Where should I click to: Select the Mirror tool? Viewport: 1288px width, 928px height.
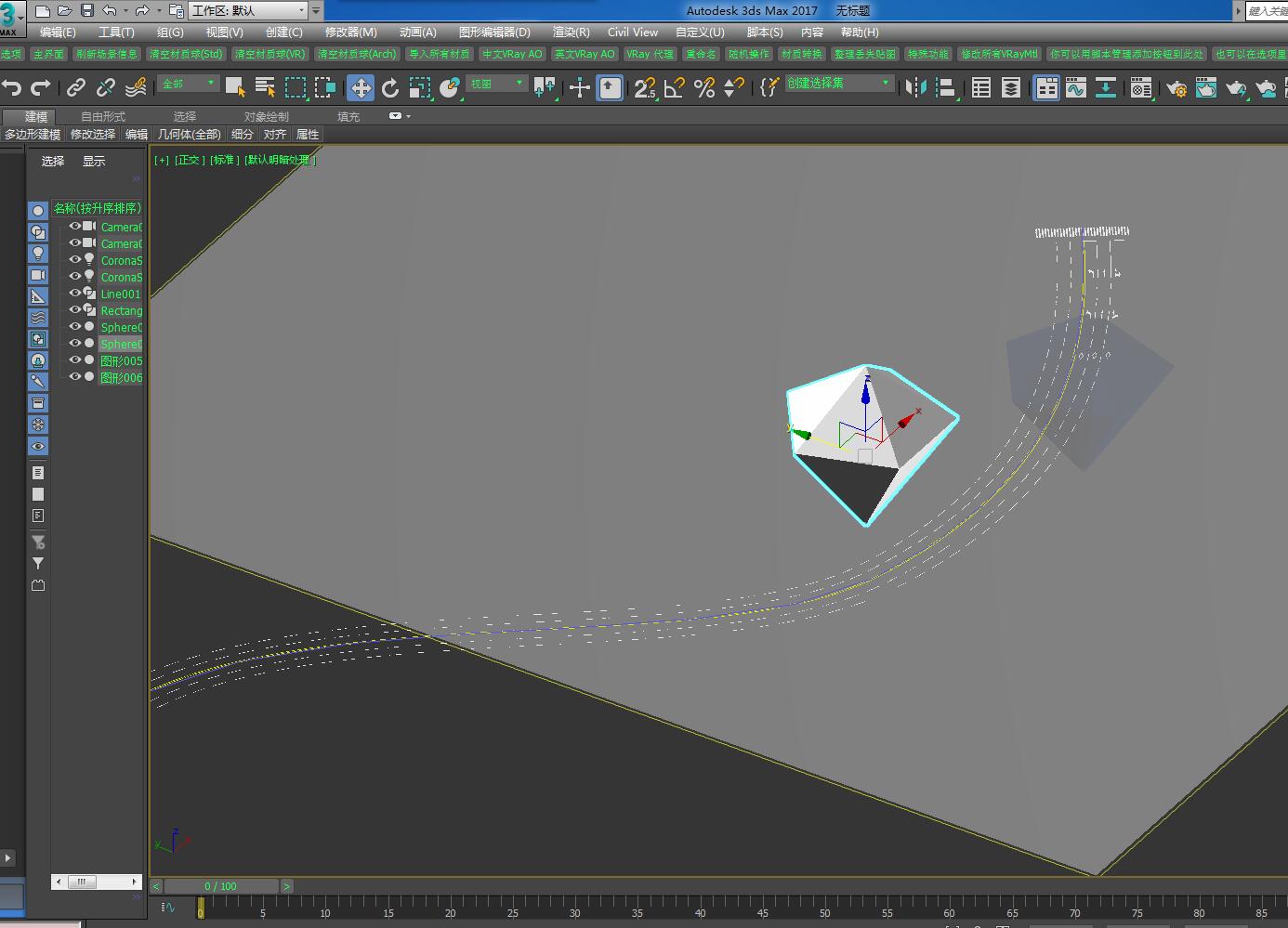915,87
